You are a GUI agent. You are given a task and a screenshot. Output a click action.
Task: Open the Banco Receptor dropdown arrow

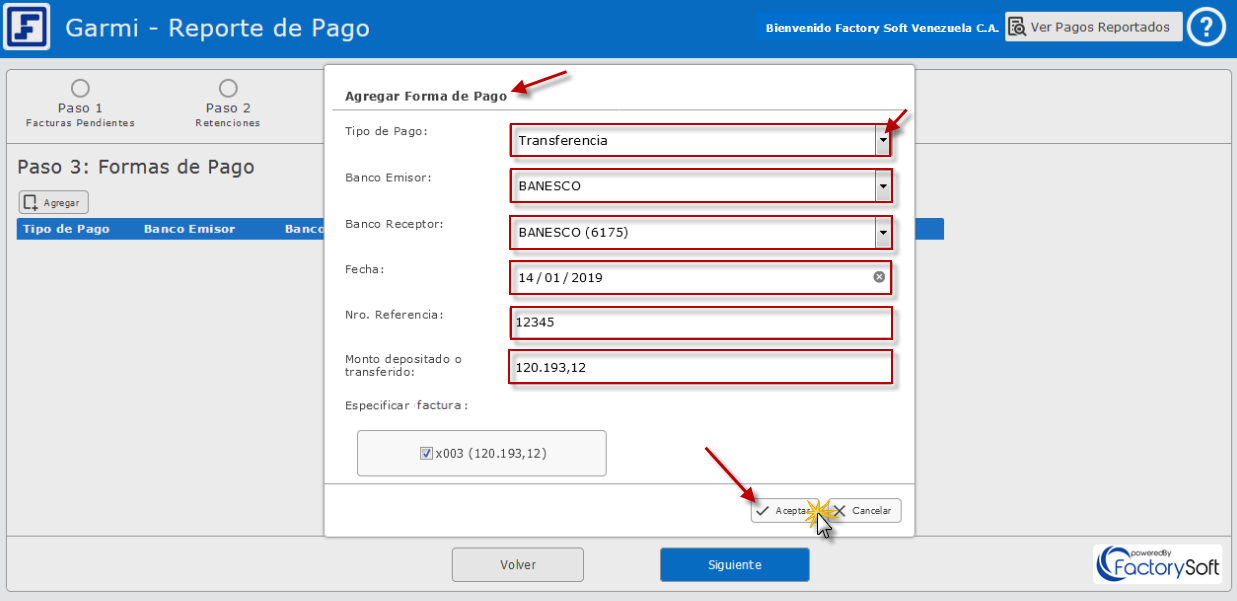882,233
